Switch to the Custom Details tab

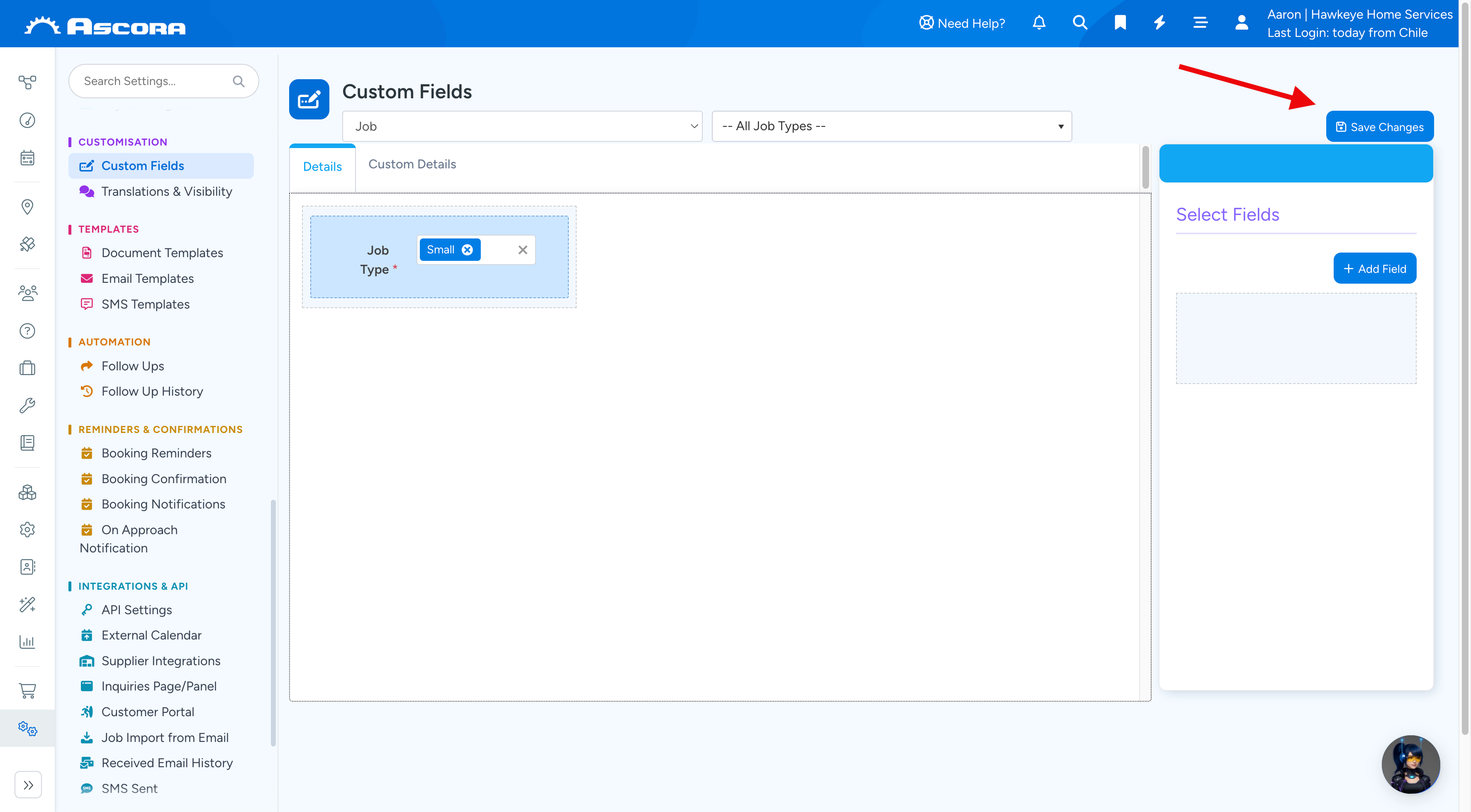click(412, 165)
